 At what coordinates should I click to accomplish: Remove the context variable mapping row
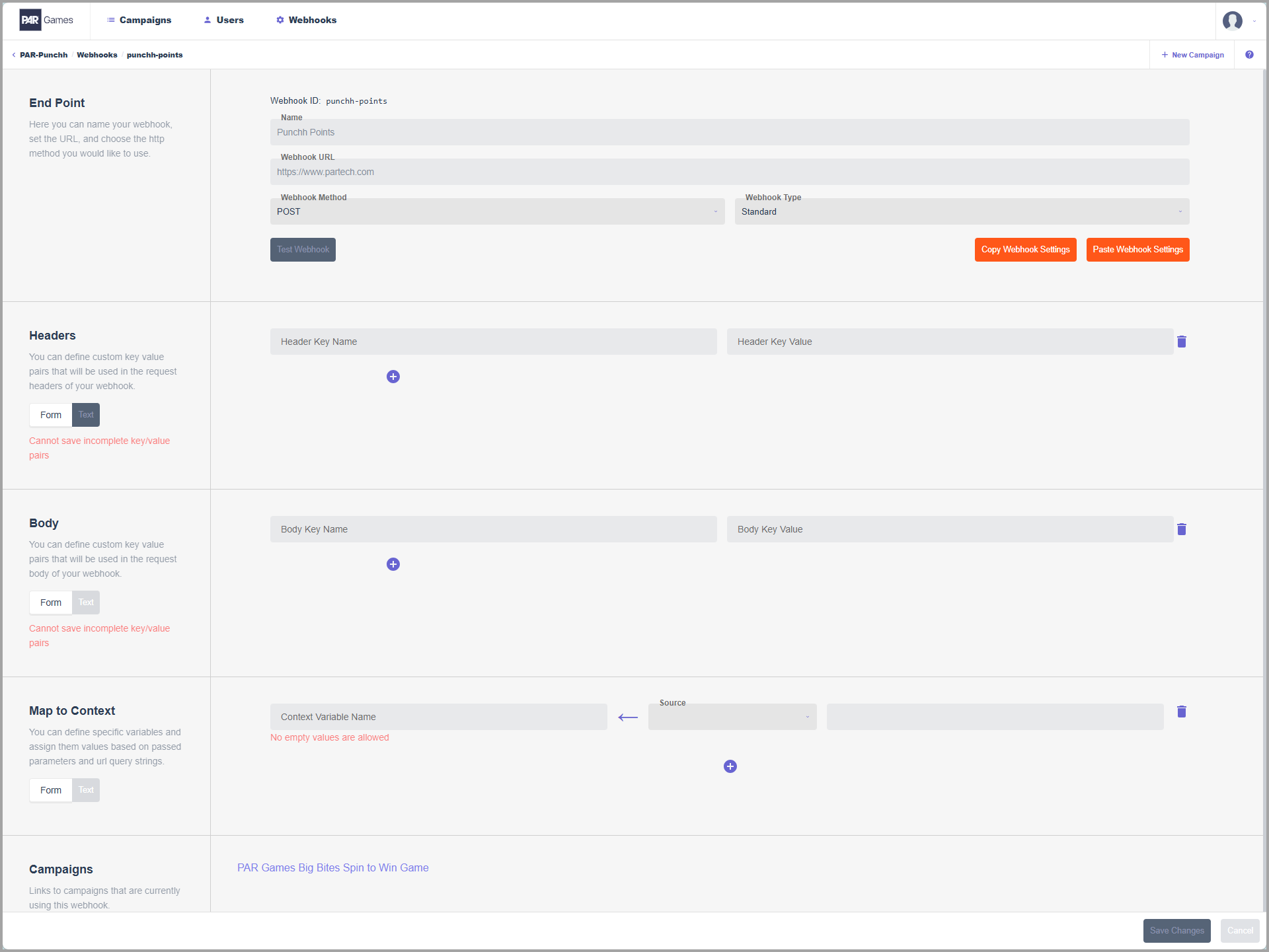point(1182,712)
